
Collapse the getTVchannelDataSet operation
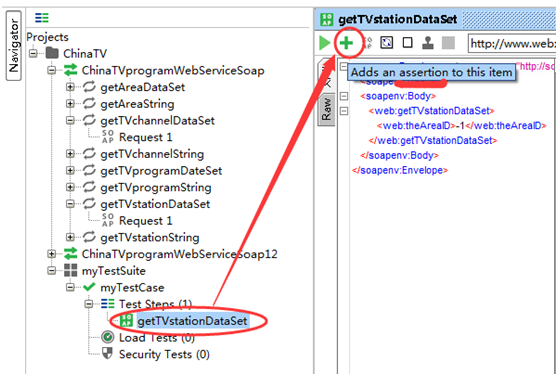point(70,121)
